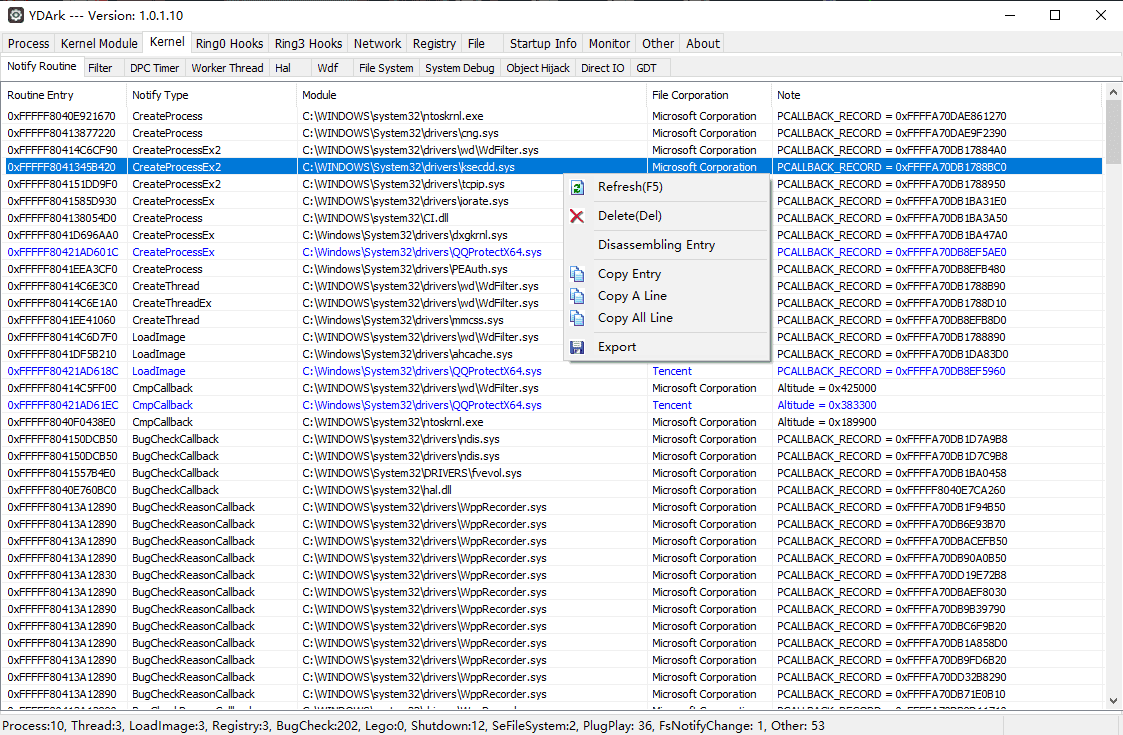Viewport: 1123px width, 735px height.
Task: Sort by Note column header
Action: point(937,95)
